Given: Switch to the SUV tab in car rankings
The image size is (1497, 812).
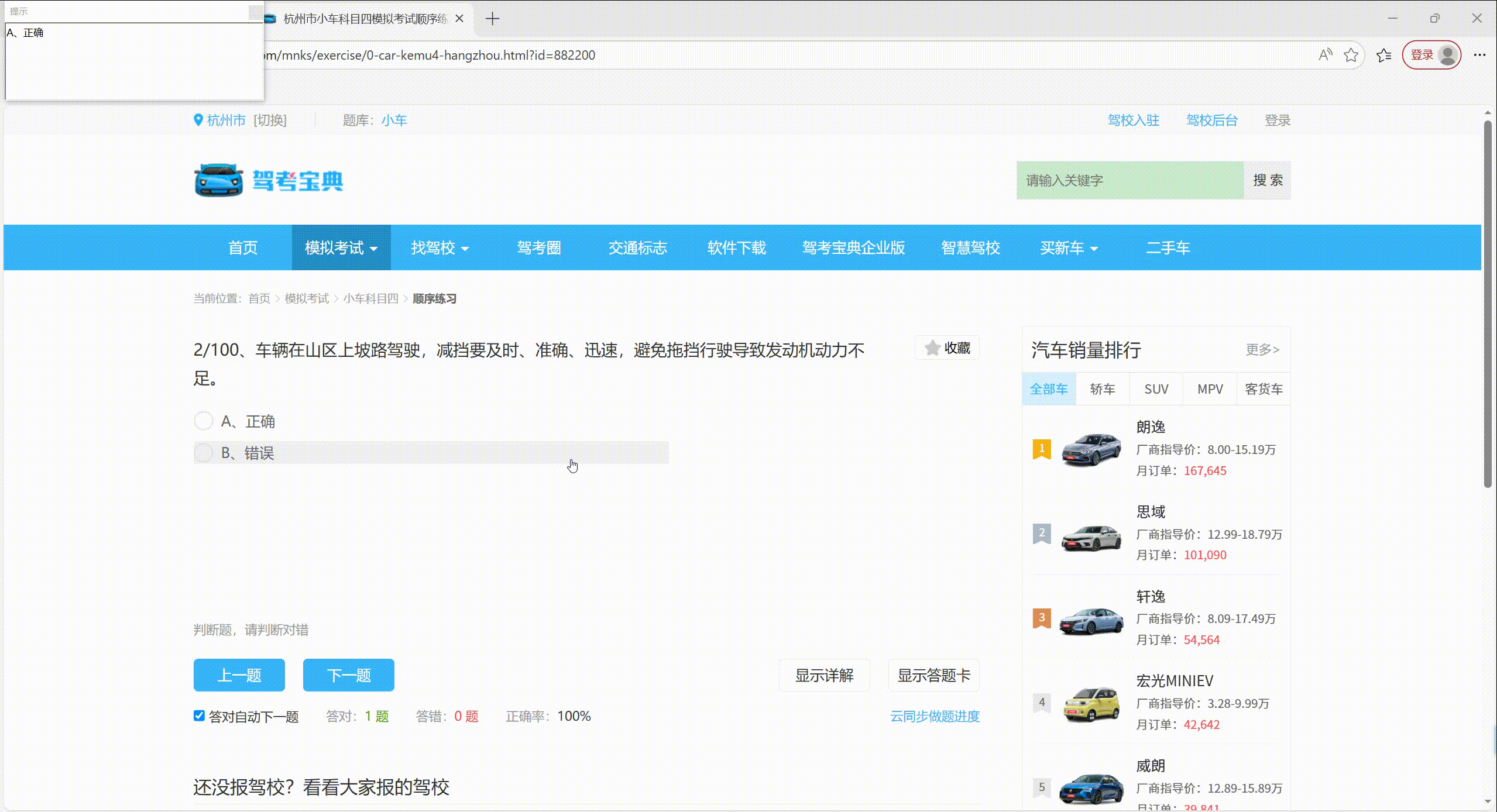Looking at the screenshot, I should [x=1156, y=388].
